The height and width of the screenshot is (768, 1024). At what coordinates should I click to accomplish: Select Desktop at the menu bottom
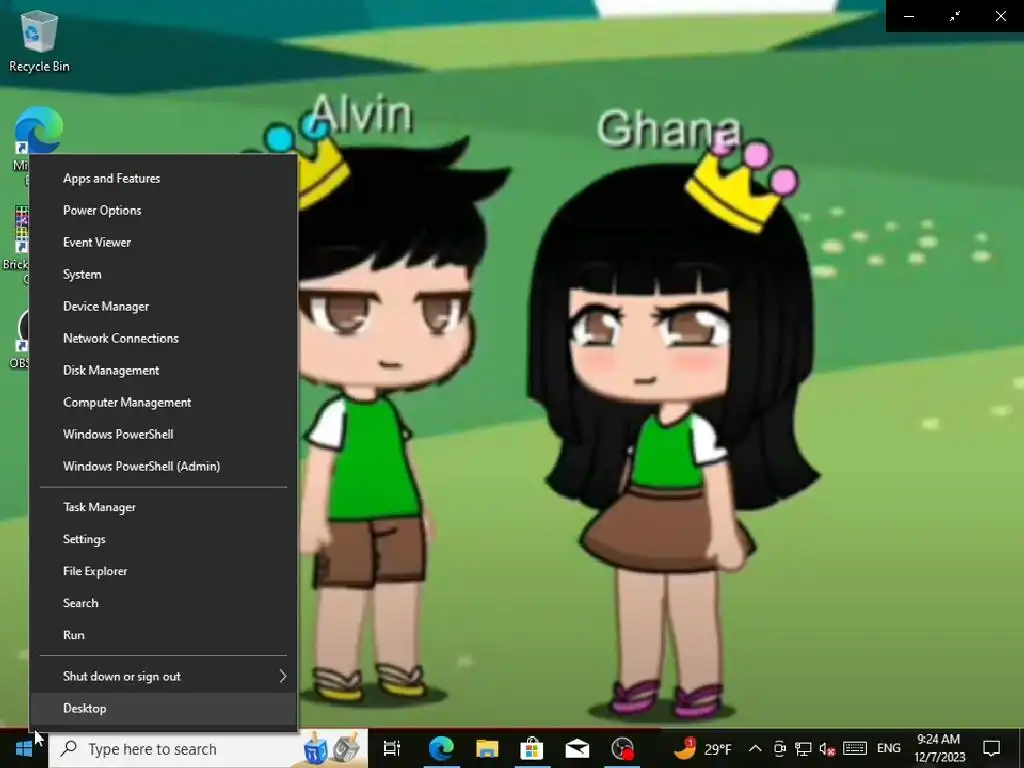163,709
